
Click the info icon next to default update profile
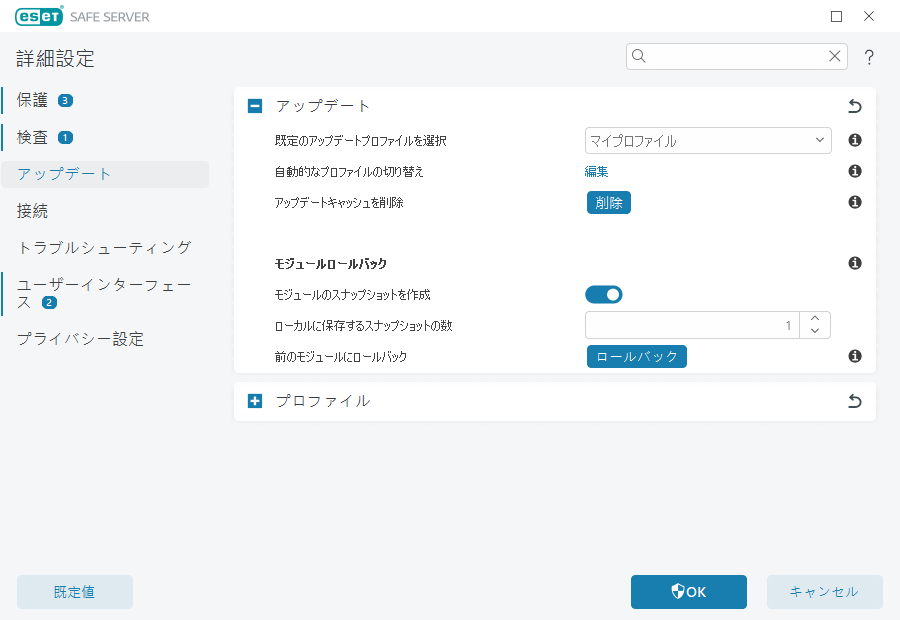(x=854, y=140)
